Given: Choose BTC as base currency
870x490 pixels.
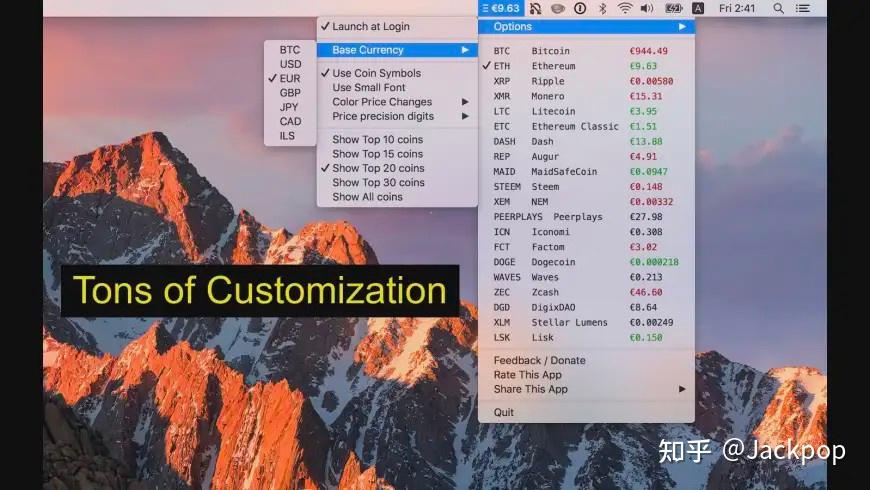Looking at the screenshot, I should pos(290,49).
